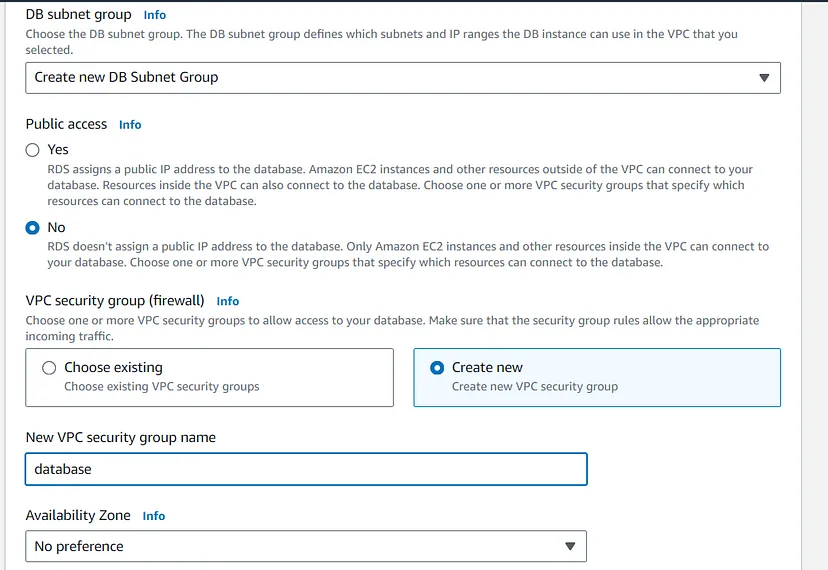Open Info link for VPC security group (firewall)

(228, 301)
